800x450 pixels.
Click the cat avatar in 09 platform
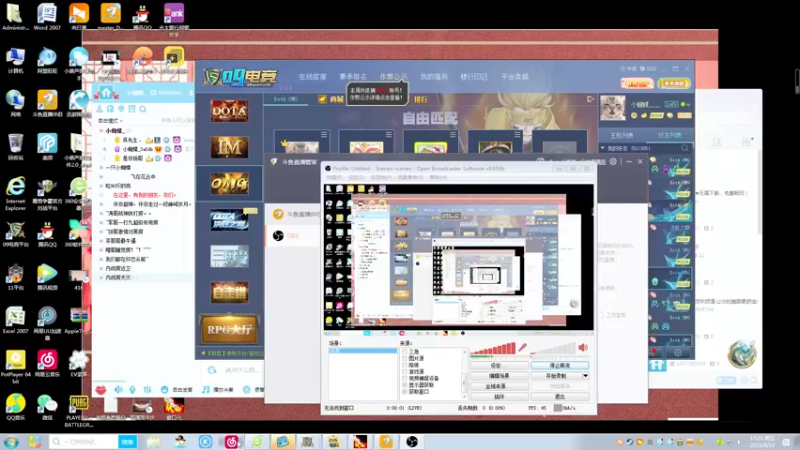[613, 108]
